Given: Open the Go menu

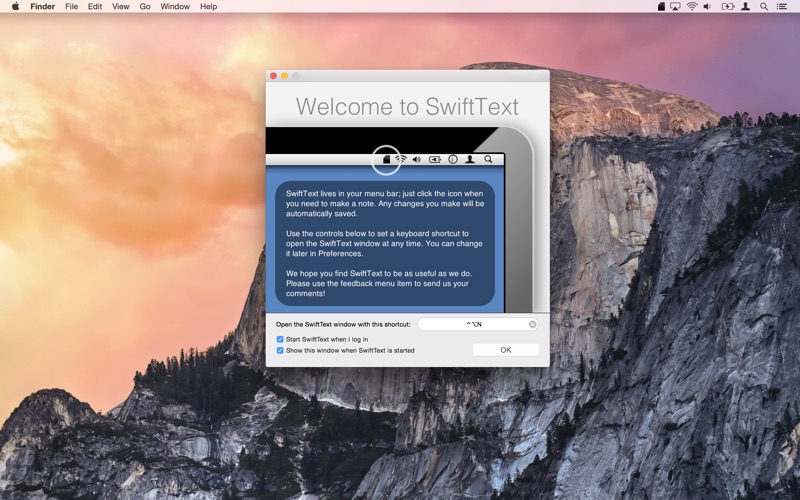Looking at the screenshot, I should point(145,7).
